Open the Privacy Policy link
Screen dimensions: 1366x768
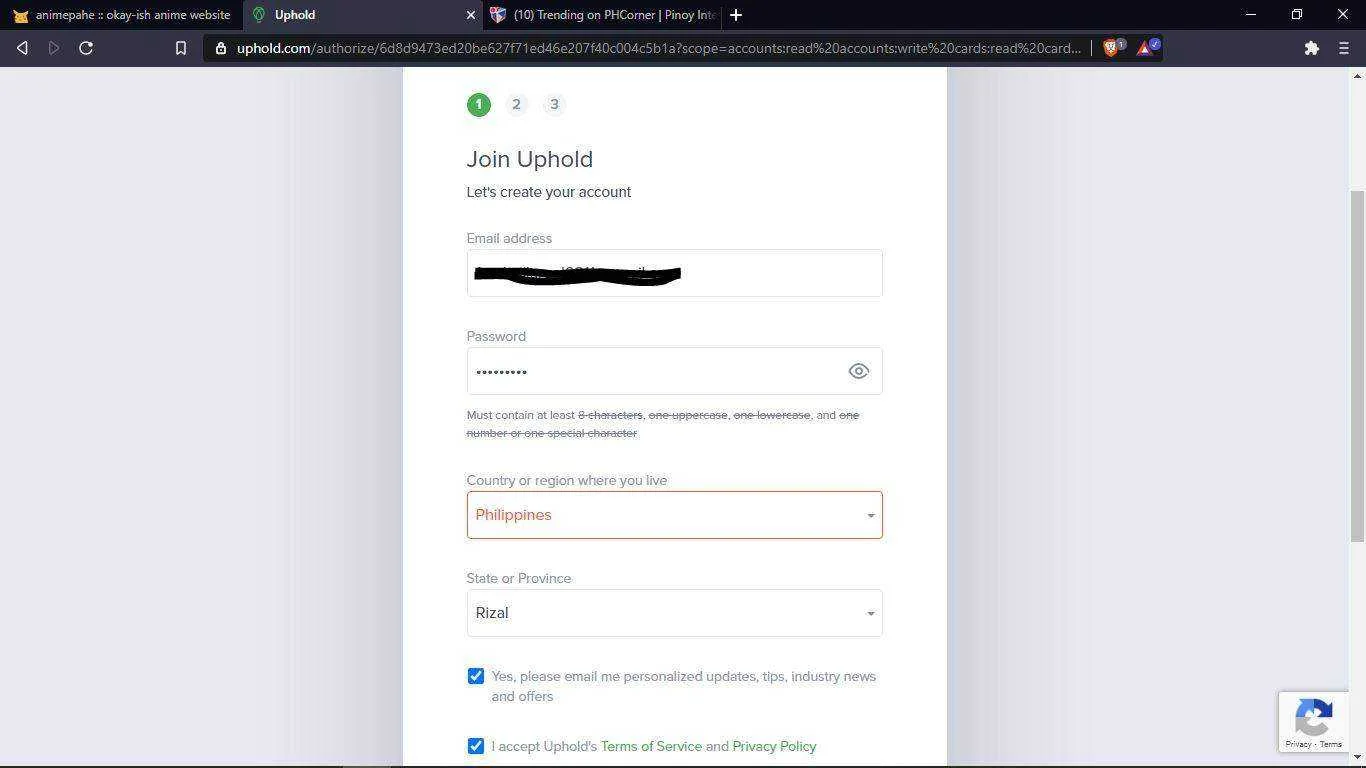tap(774, 746)
